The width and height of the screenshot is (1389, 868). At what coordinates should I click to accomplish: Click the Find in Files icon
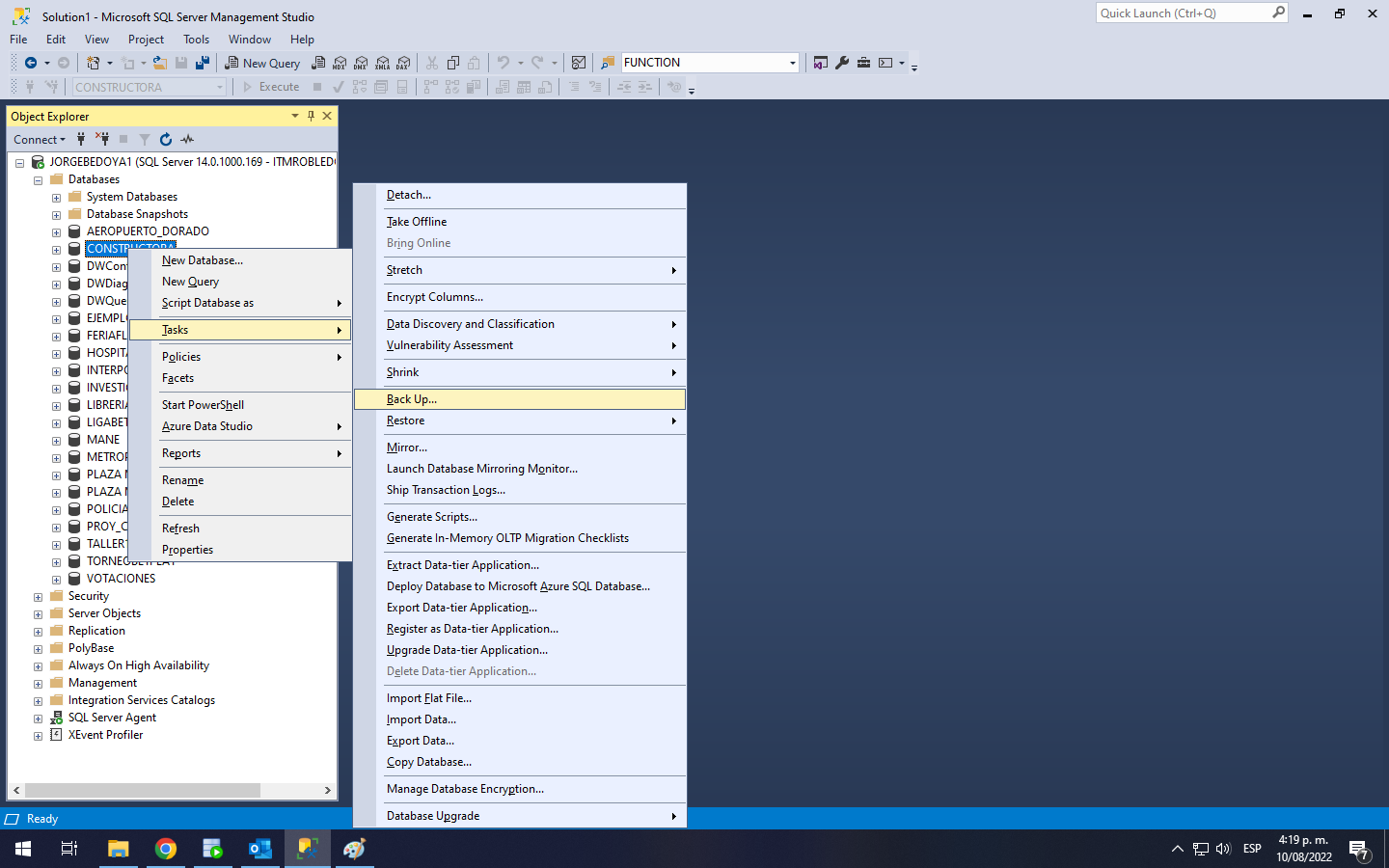(x=608, y=63)
